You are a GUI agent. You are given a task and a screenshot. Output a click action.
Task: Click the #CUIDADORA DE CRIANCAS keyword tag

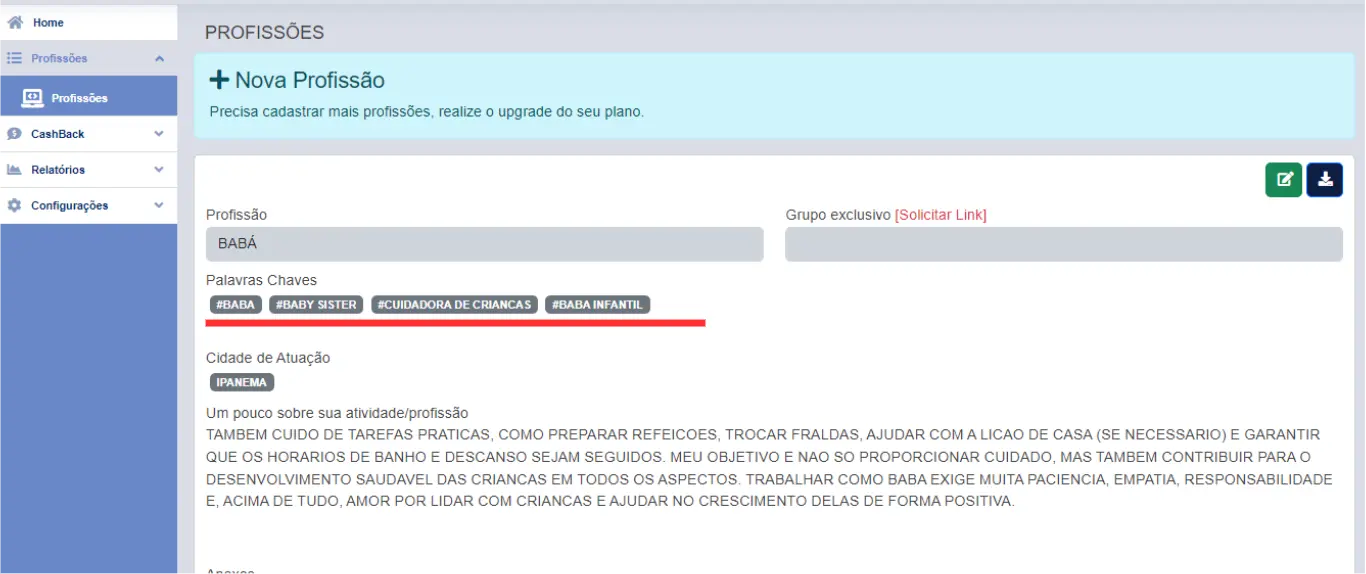point(455,305)
